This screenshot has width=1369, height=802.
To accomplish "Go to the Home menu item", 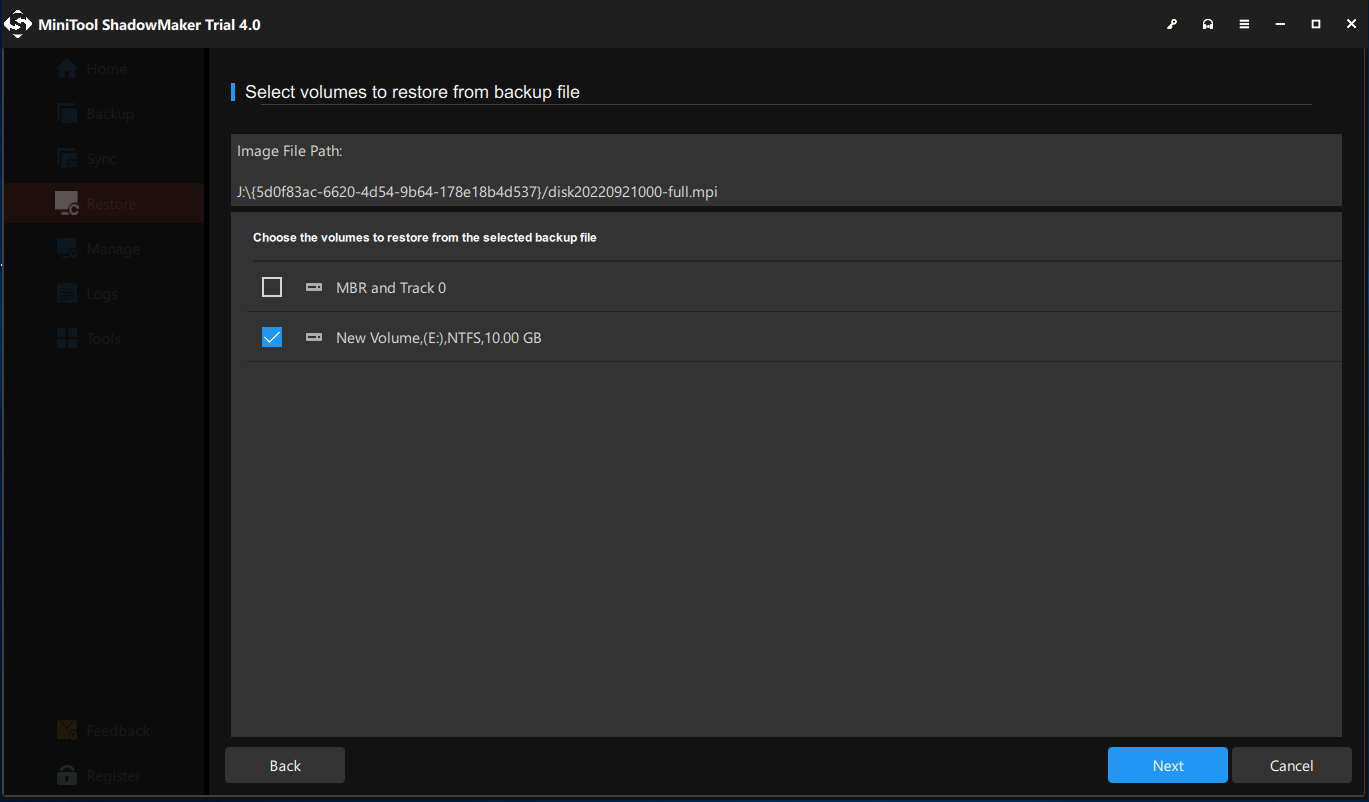I will [x=106, y=69].
